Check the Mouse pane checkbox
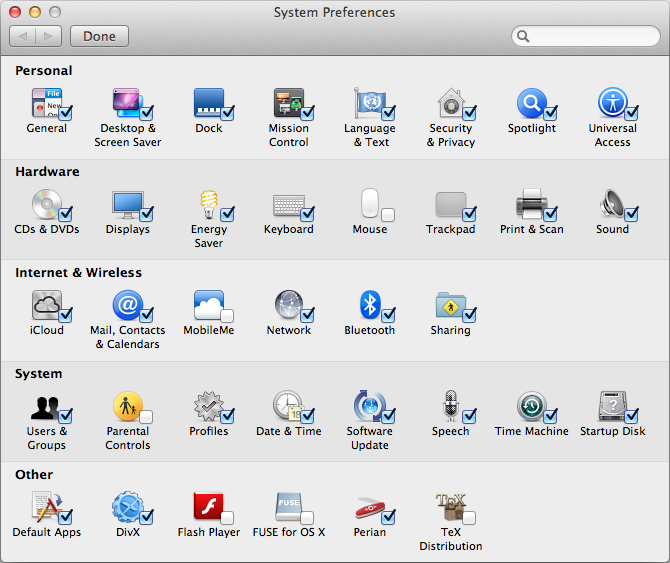 388,214
